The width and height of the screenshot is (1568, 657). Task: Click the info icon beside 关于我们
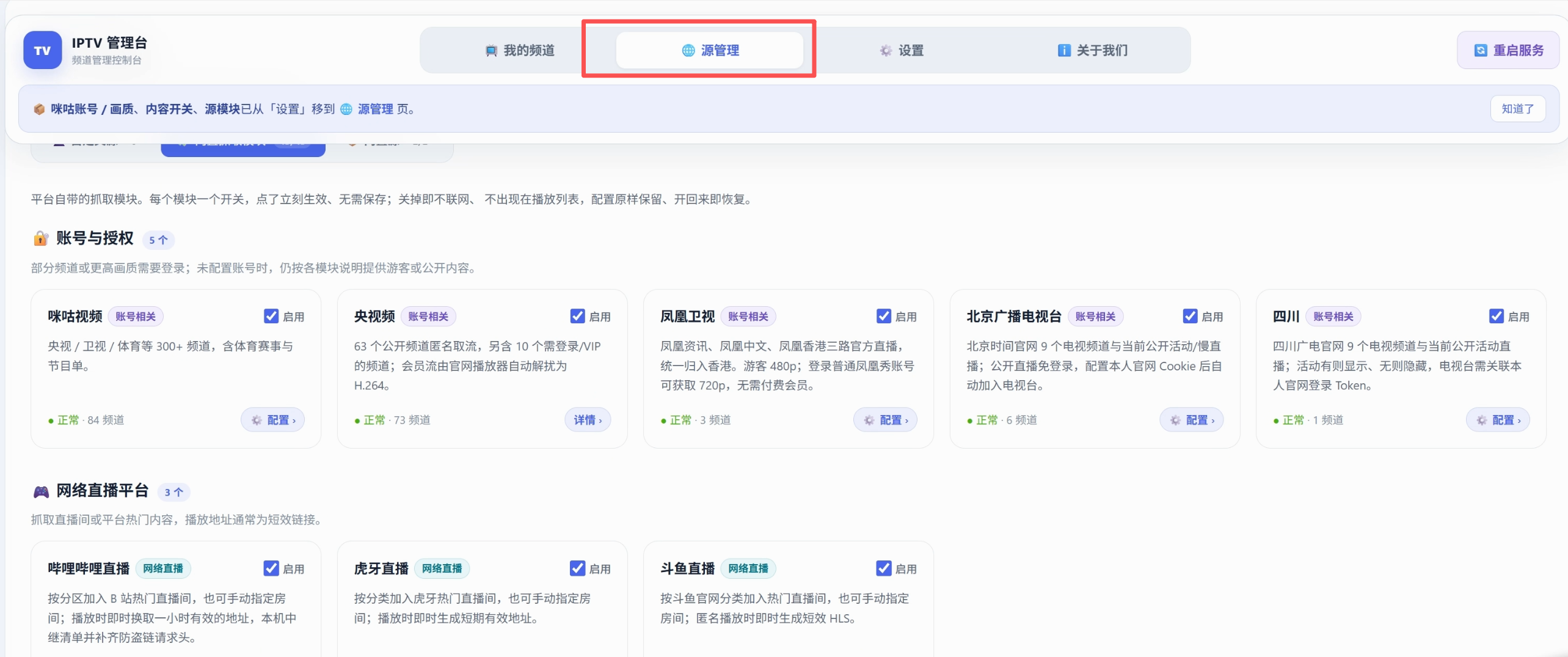[x=1063, y=50]
